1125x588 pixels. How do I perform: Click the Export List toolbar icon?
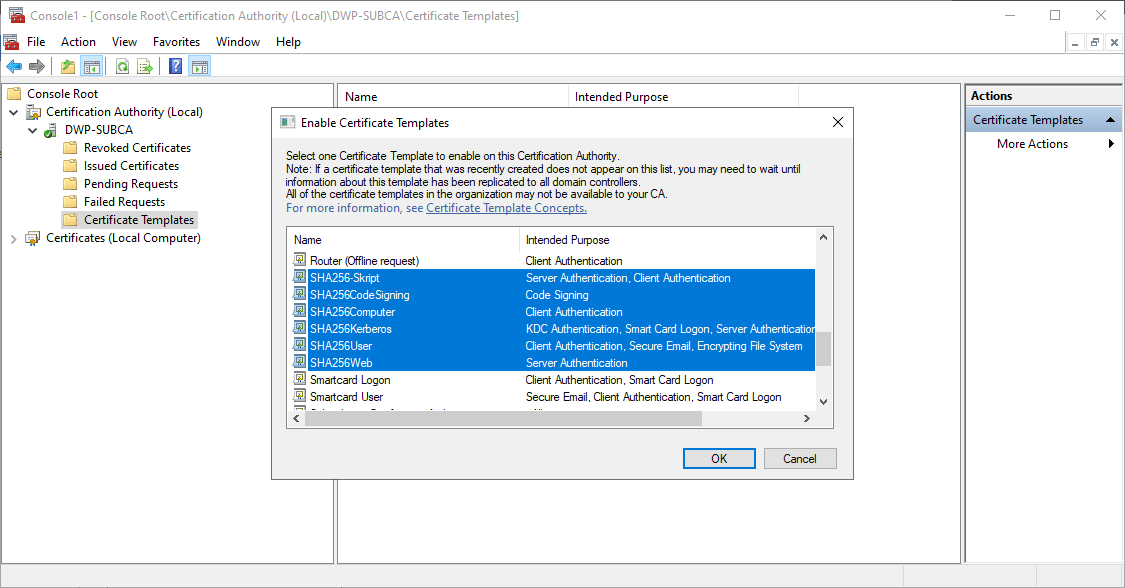click(x=145, y=67)
